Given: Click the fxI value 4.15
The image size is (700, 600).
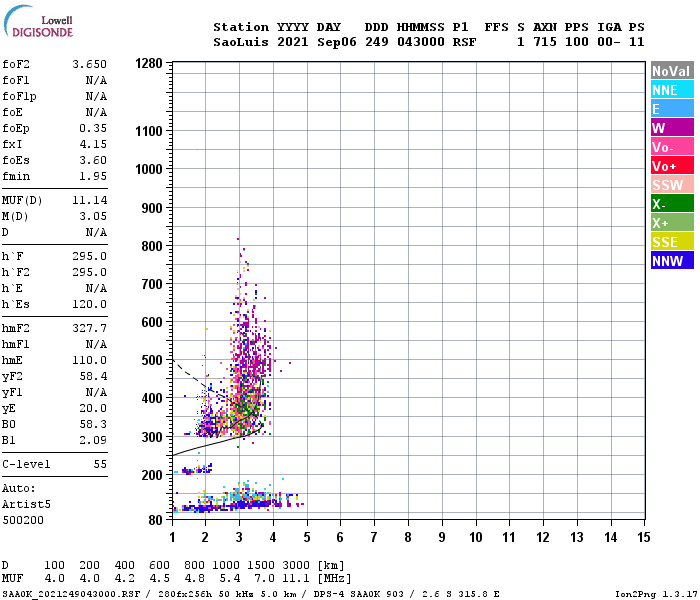Looking at the screenshot, I should (x=93, y=144).
